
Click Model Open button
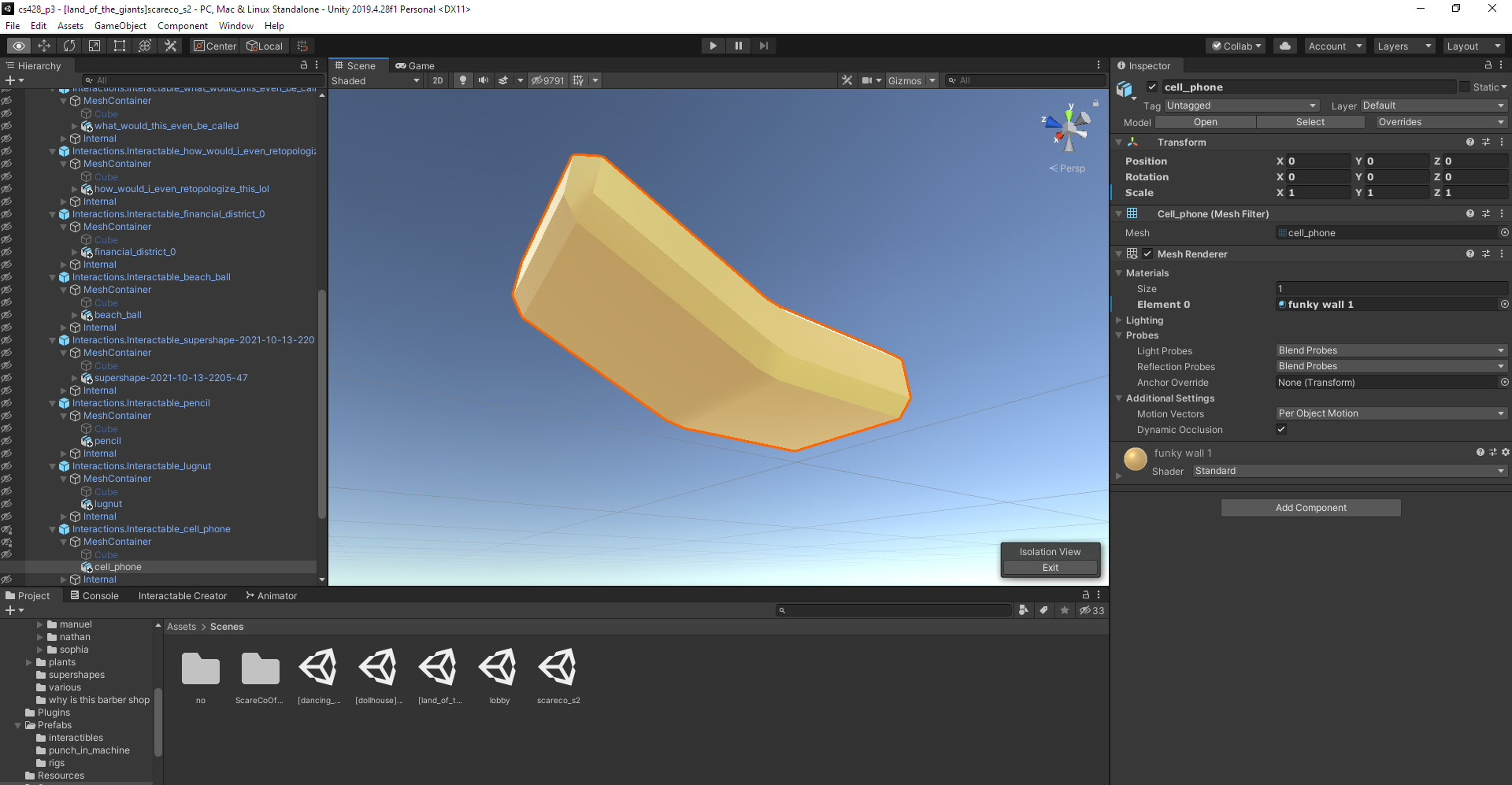(x=1206, y=122)
